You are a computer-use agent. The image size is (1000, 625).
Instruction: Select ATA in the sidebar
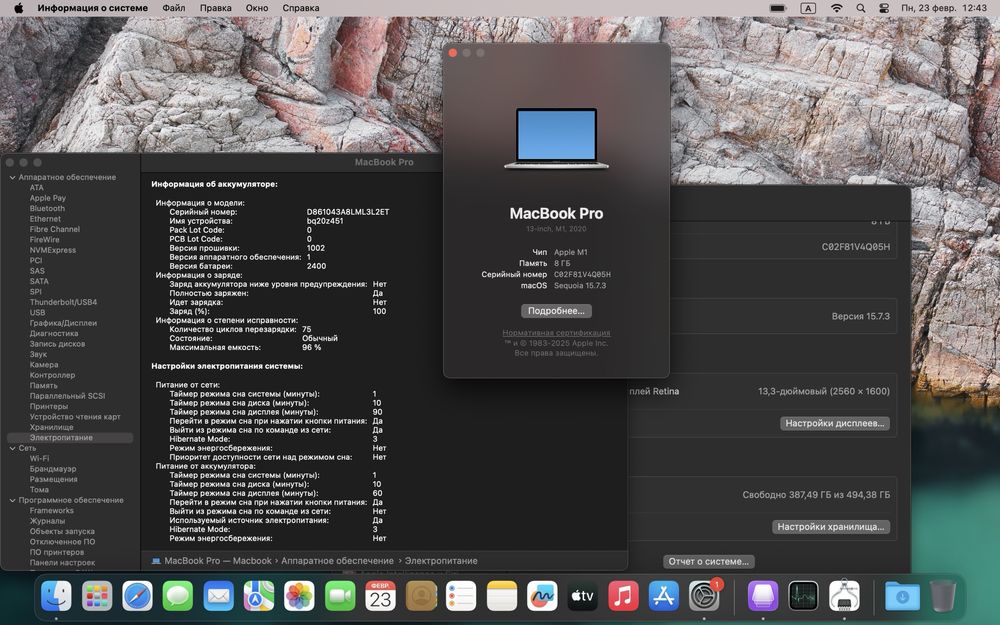(36, 188)
